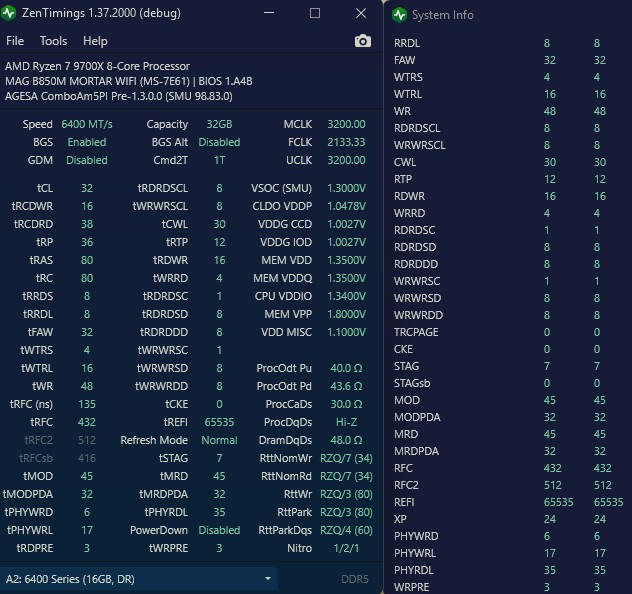The width and height of the screenshot is (632, 594).
Task: Click the REFI row label in System Info
Action: point(404,502)
